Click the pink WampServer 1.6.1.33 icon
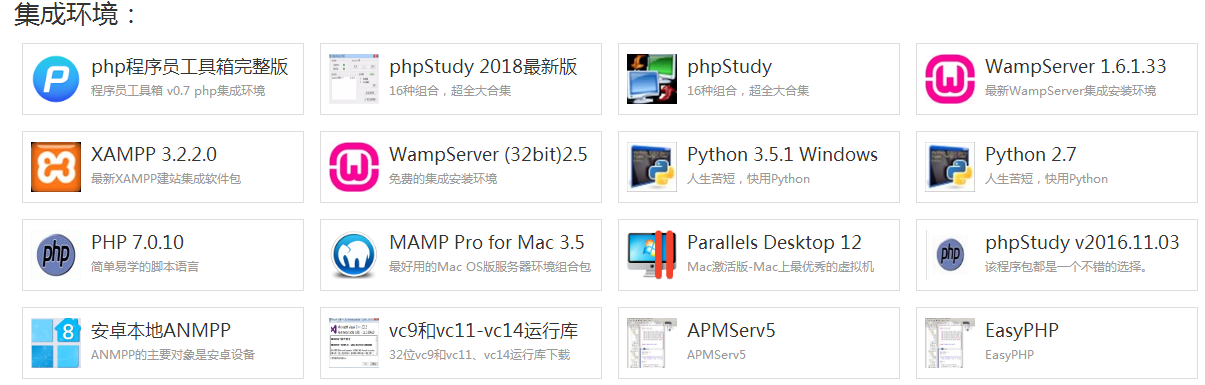This screenshot has height=385, width=1205. pyautogui.click(x=950, y=79)
